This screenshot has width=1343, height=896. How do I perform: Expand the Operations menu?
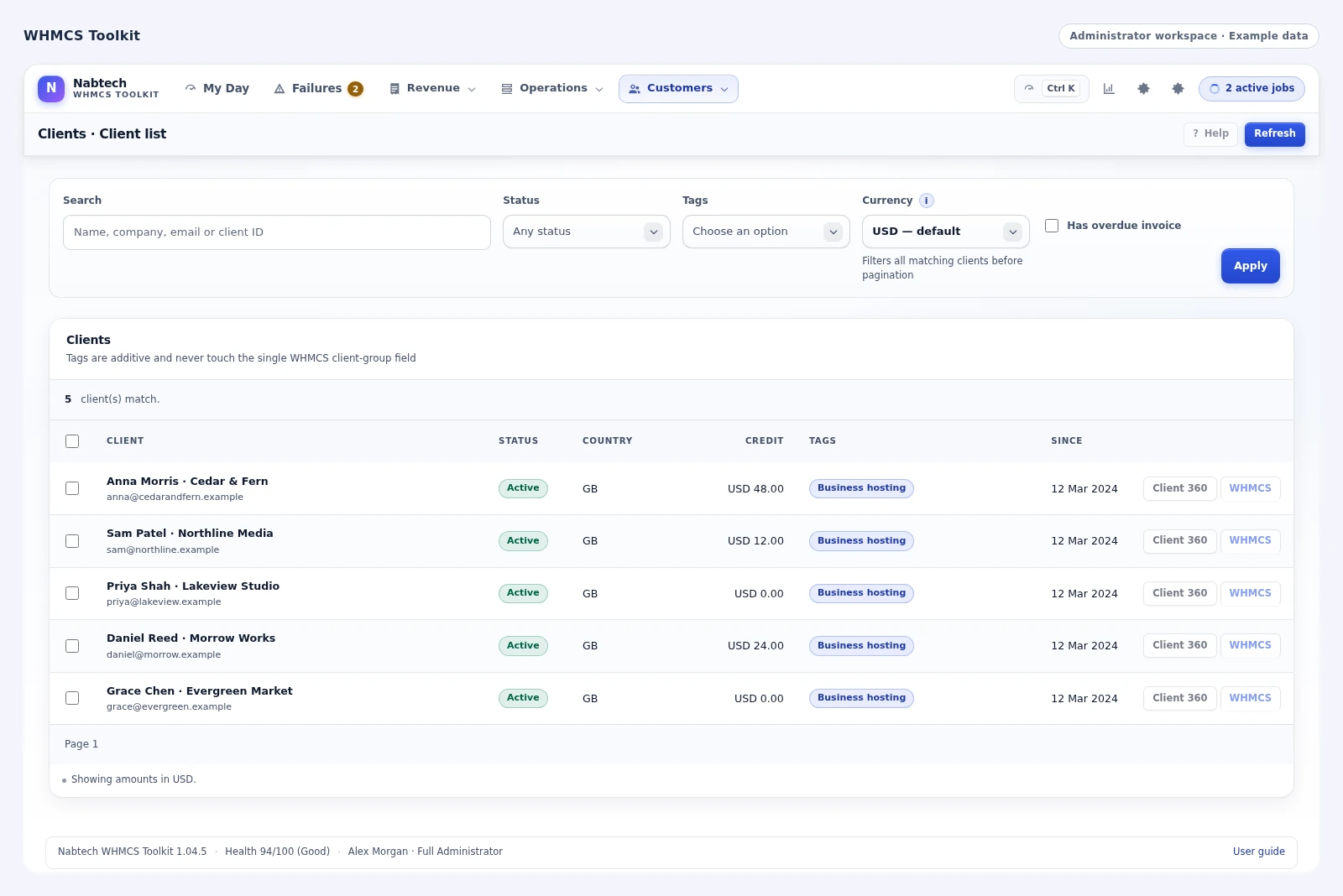pyautogui.click(x=552, y=88)
